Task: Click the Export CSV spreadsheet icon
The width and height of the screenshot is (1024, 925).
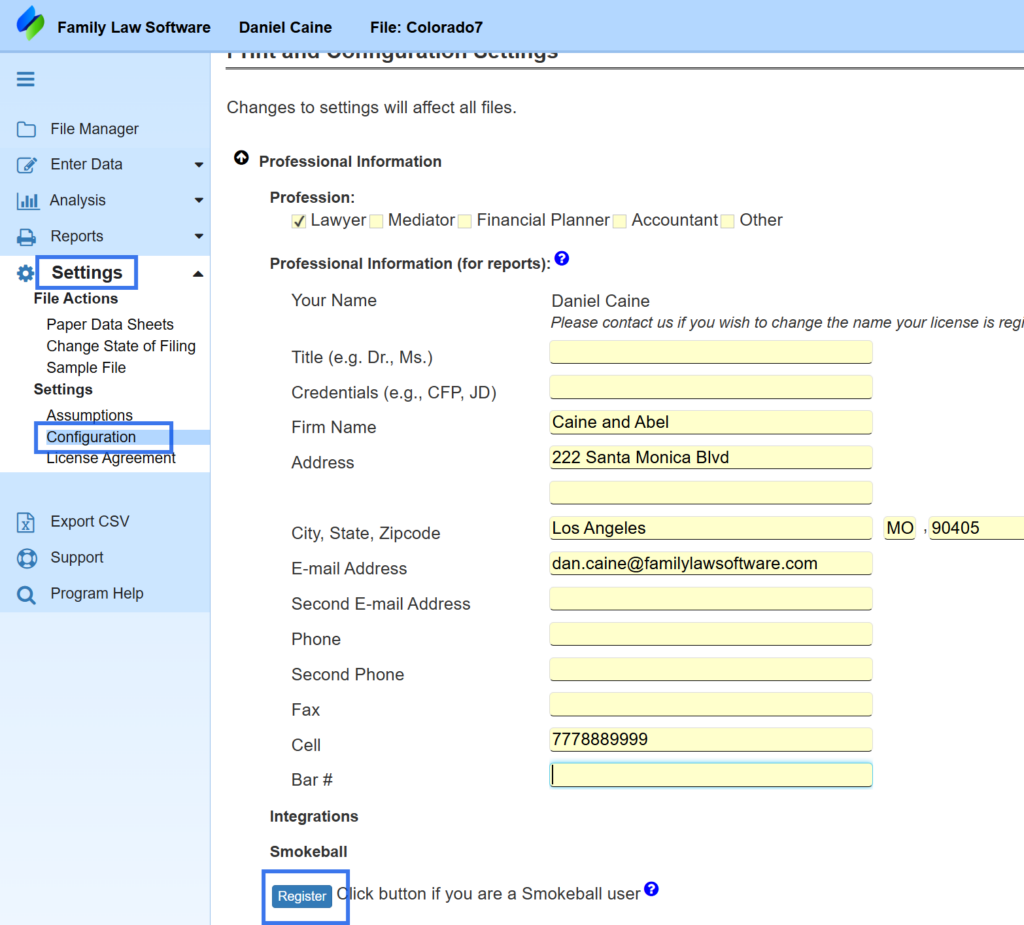Action: tap(27, 522)
